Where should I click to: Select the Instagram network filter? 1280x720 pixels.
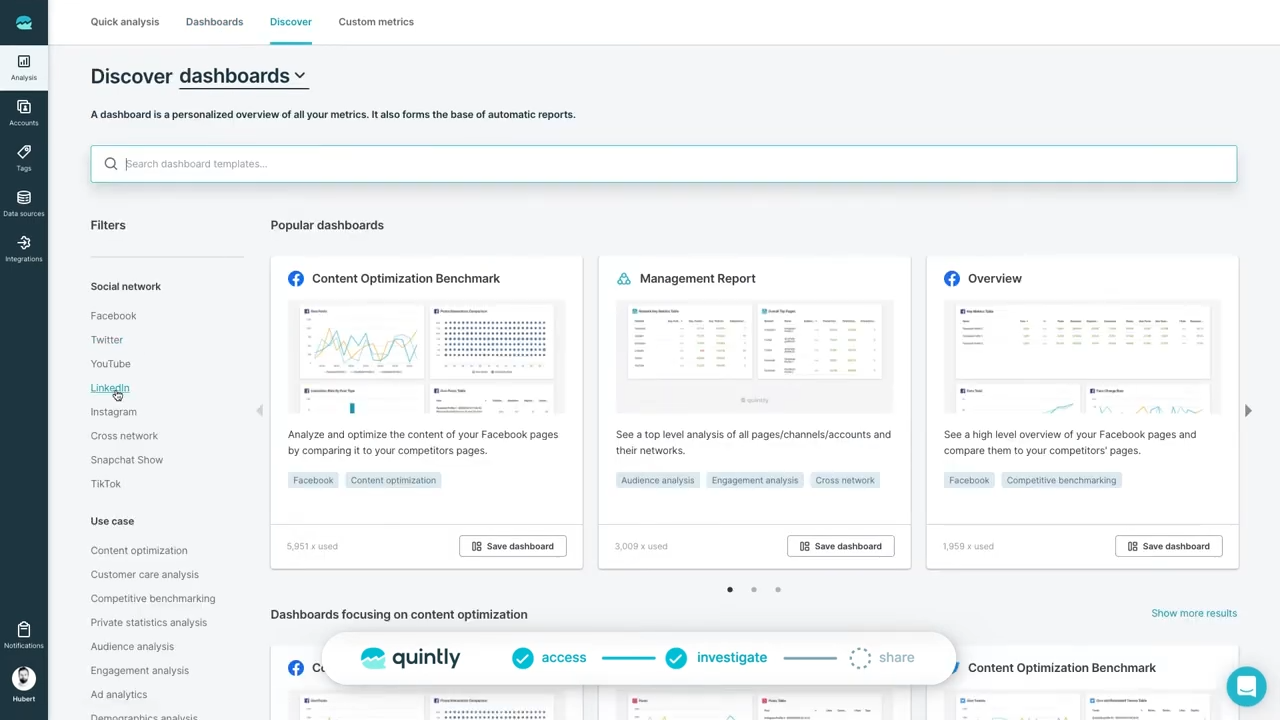click(x=113, y=411)
